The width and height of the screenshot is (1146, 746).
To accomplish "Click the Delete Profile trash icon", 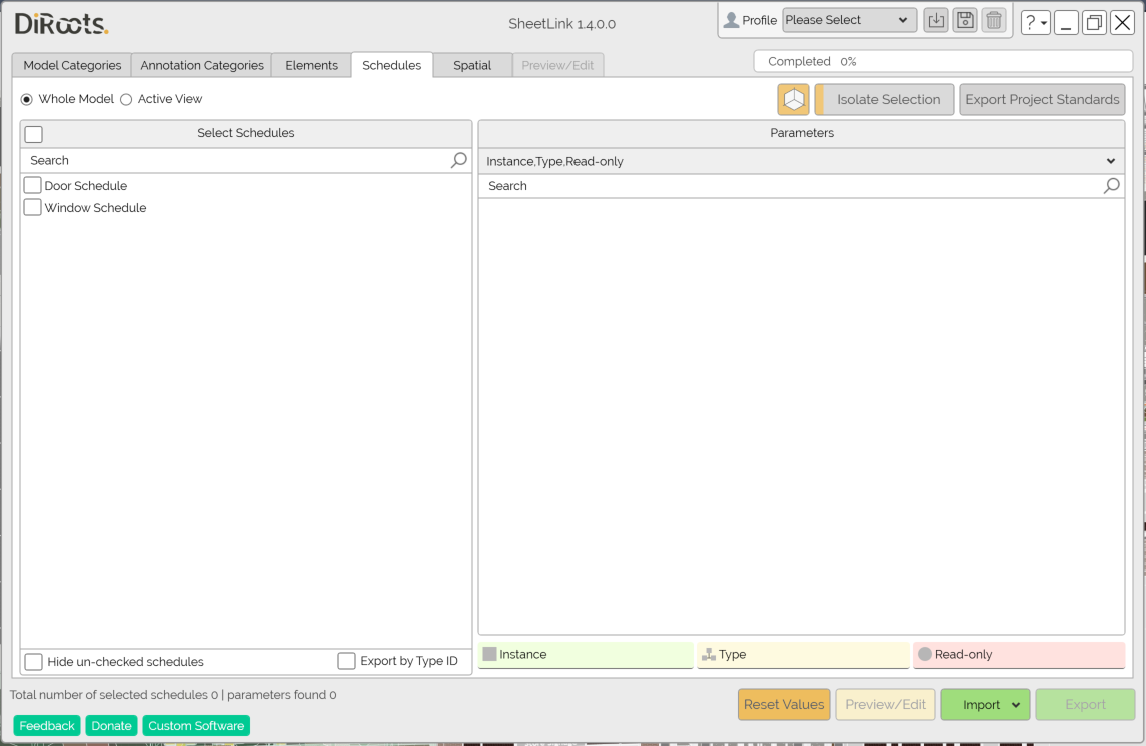I will coord(994,19).
